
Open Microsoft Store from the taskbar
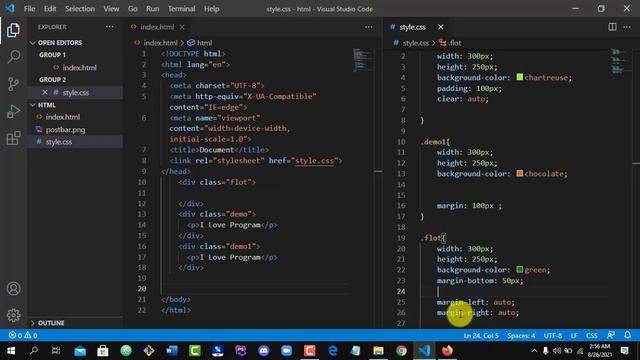point(103,351)
